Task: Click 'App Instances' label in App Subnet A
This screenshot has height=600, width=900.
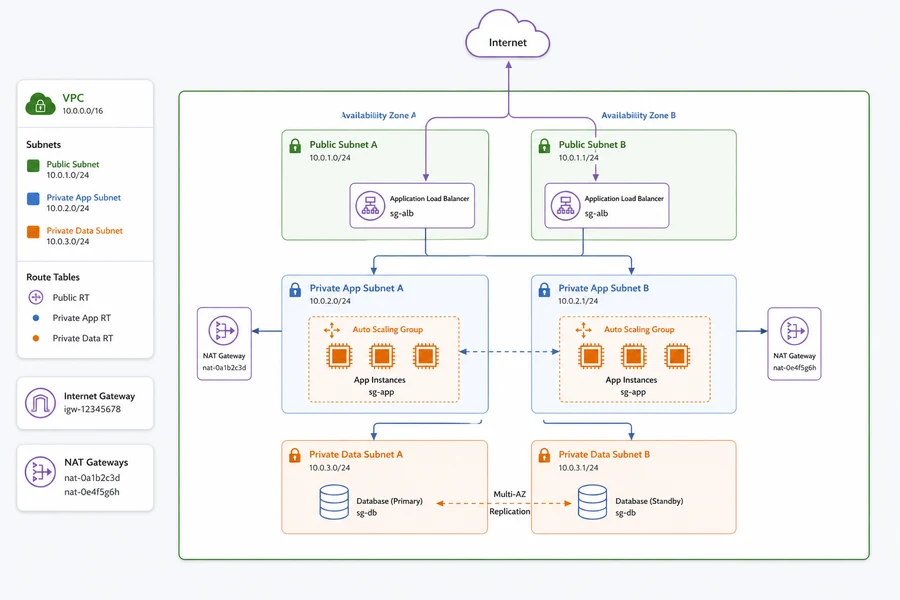Action: [379, 380]
